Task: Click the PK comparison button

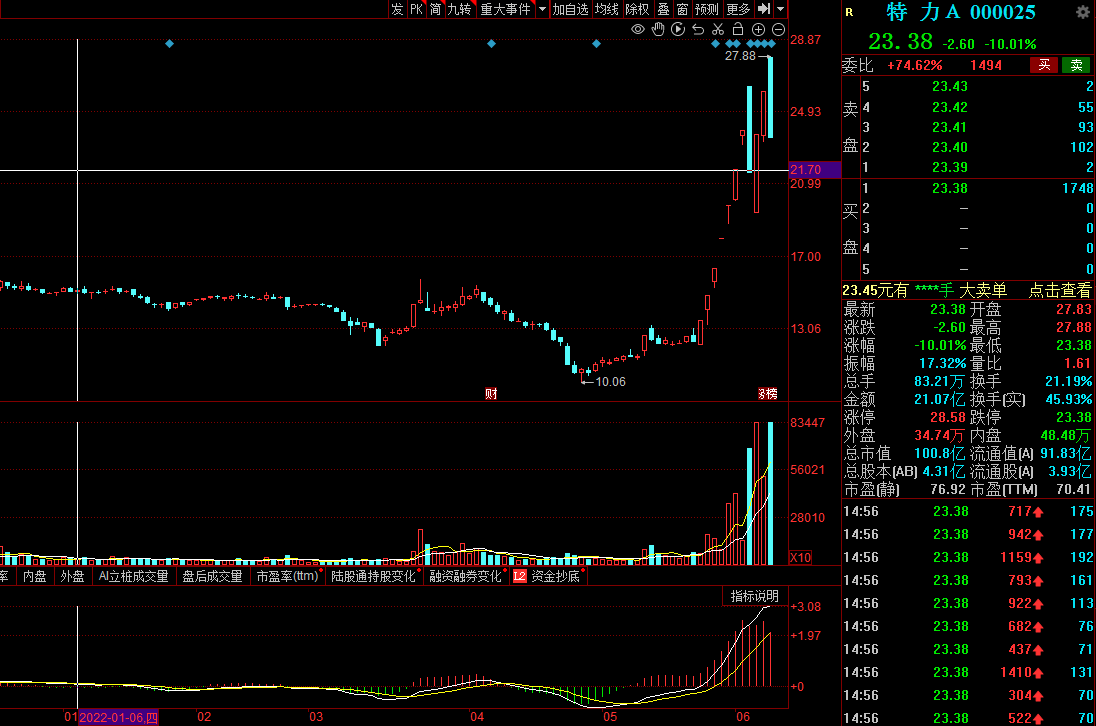Action: pyautogui.click(x=417, y=9)
